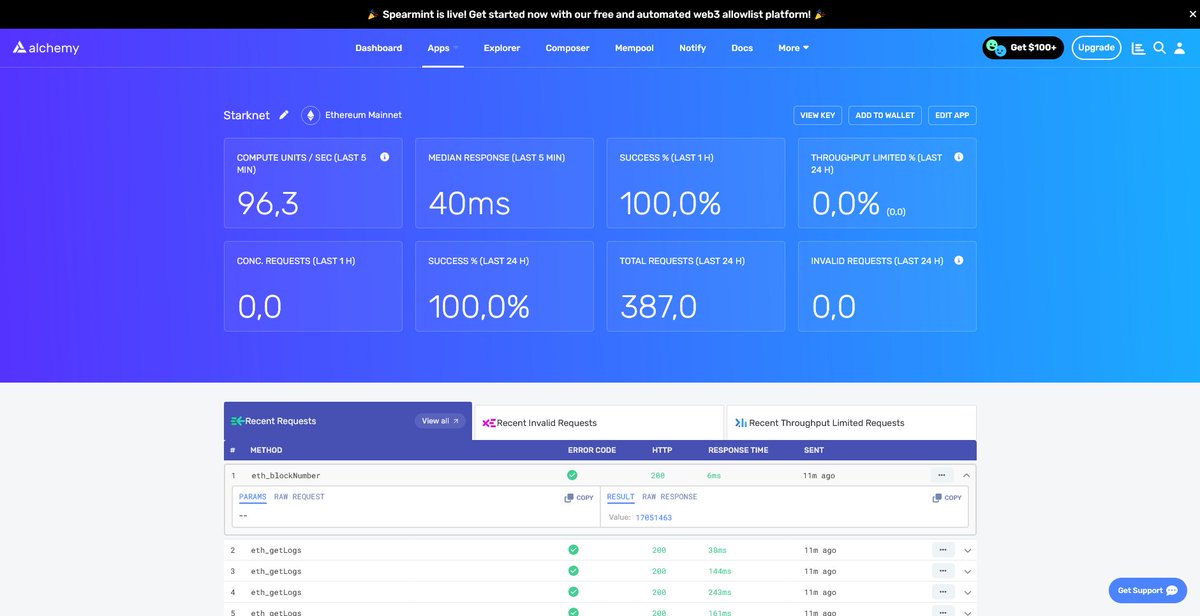Select the RAW RESPONSE sub-tab
Image resolution: width=1200 pixels, height=616 pixels.
670,497
